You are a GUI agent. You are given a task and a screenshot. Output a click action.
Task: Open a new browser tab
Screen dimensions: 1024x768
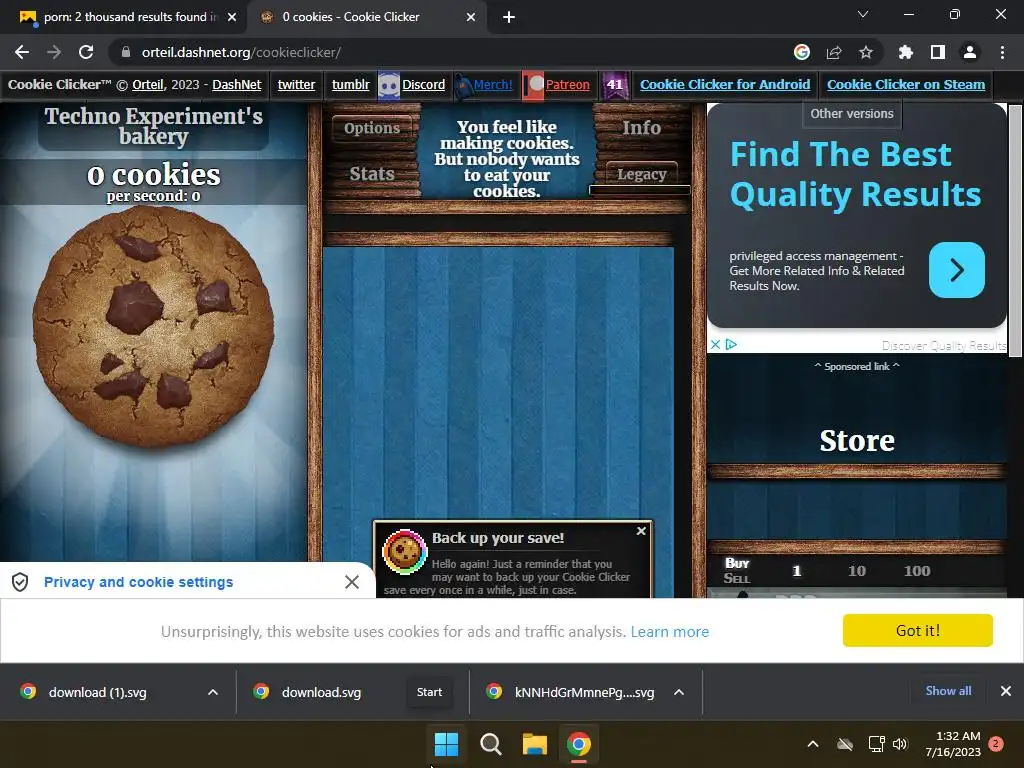coord(509,17)
